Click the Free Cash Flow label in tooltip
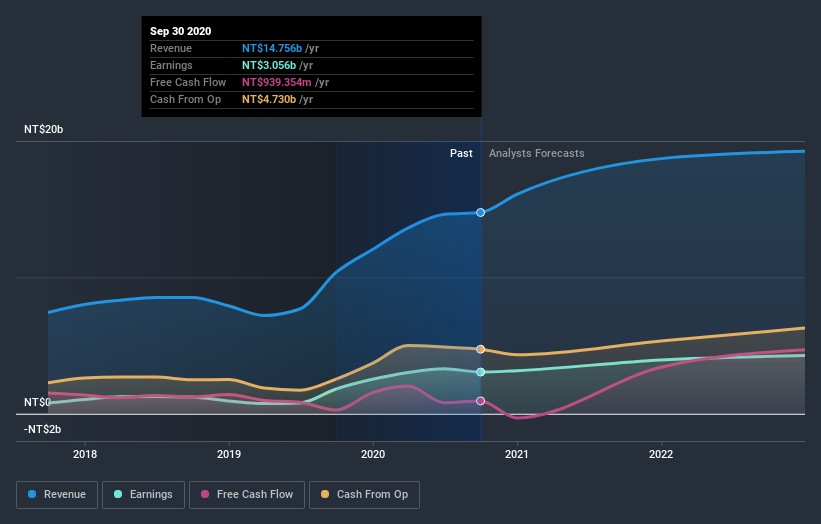The image size is (821, 524). 188,82
